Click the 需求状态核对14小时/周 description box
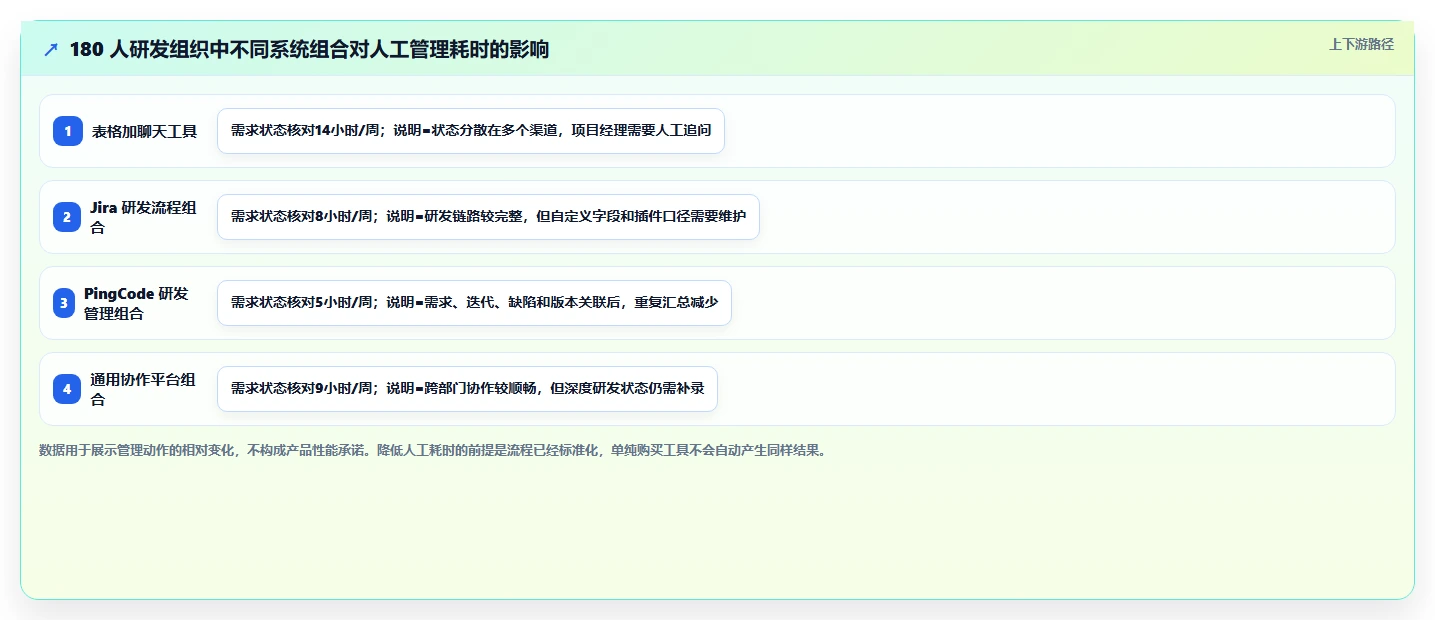 point(471,131)
